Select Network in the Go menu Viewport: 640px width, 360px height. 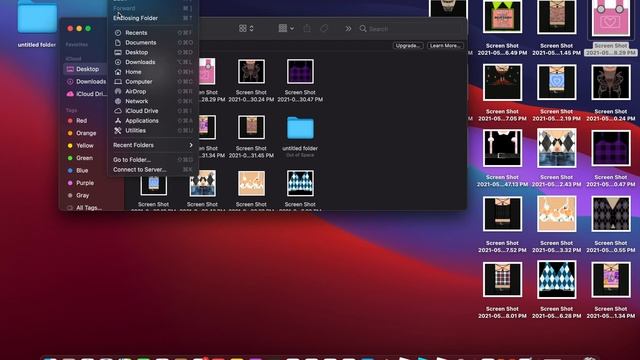click(153, 101)
